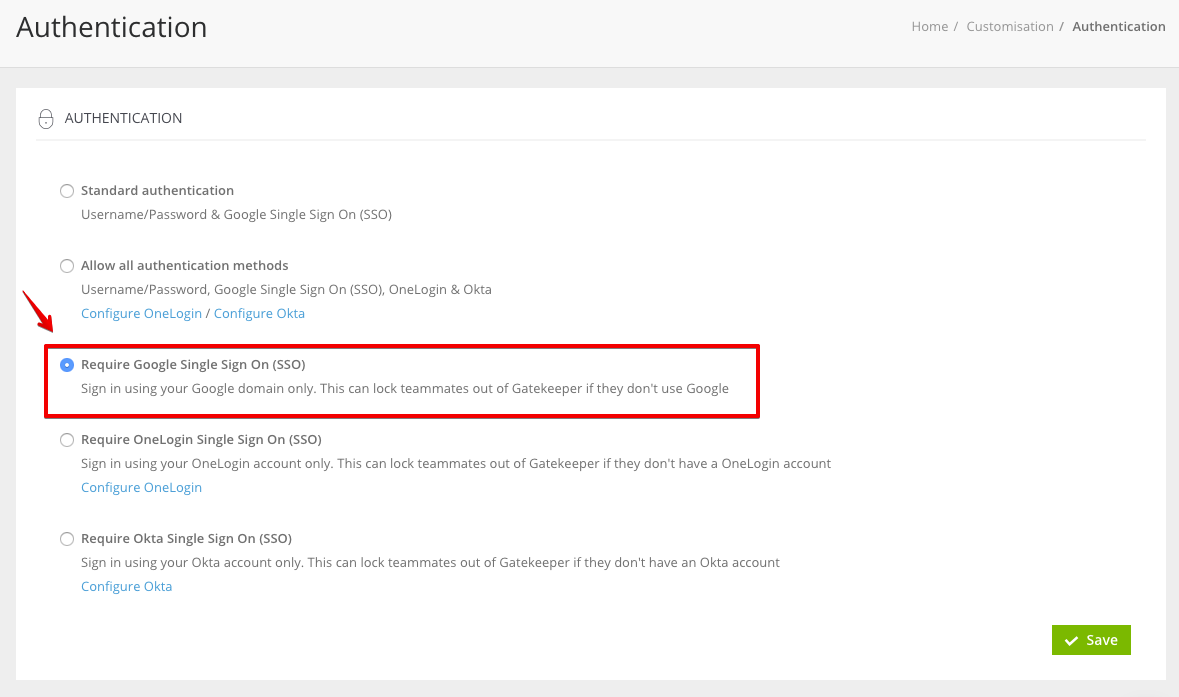The width and height of the screenshot is (1179, 697).
Task: Select the Standard authentication radio button
Action: [x=67, y=191]
